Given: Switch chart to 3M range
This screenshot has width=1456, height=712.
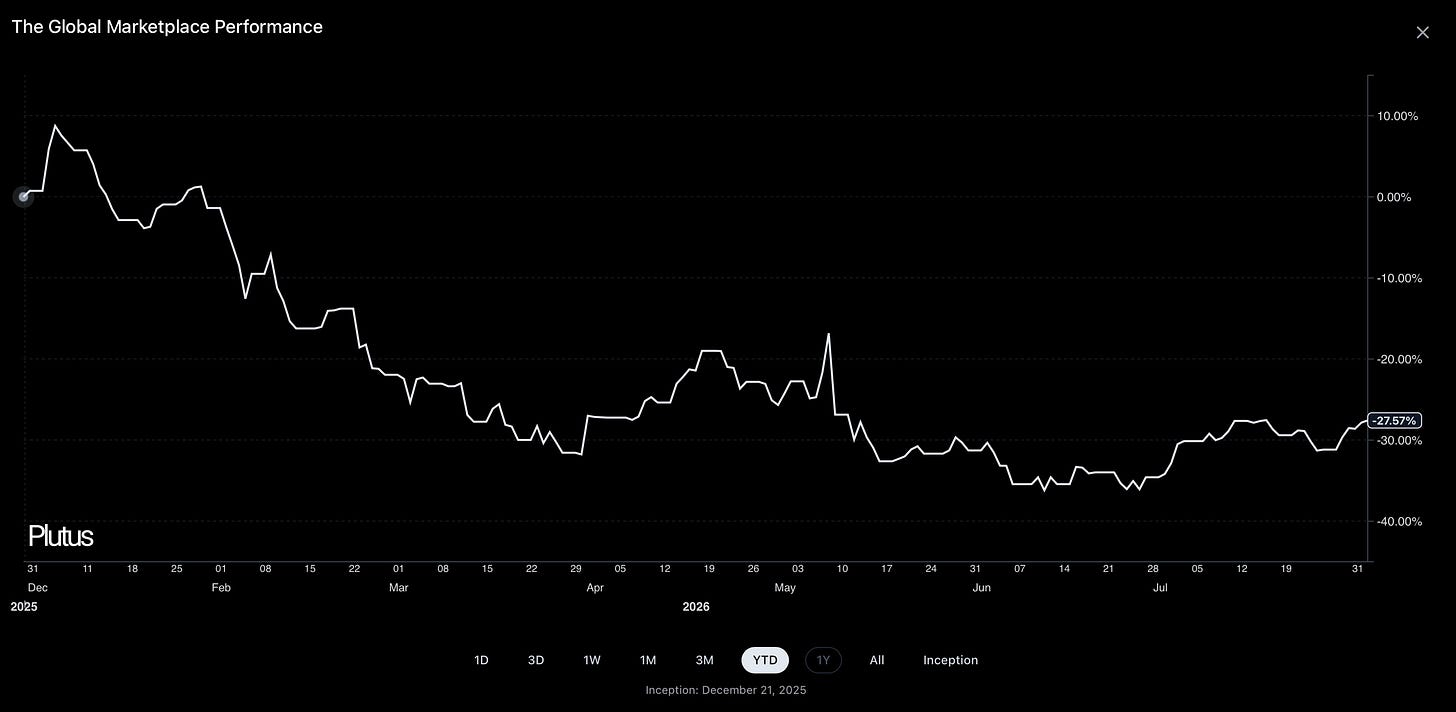Looking at the screenshot, I should 705,660.
